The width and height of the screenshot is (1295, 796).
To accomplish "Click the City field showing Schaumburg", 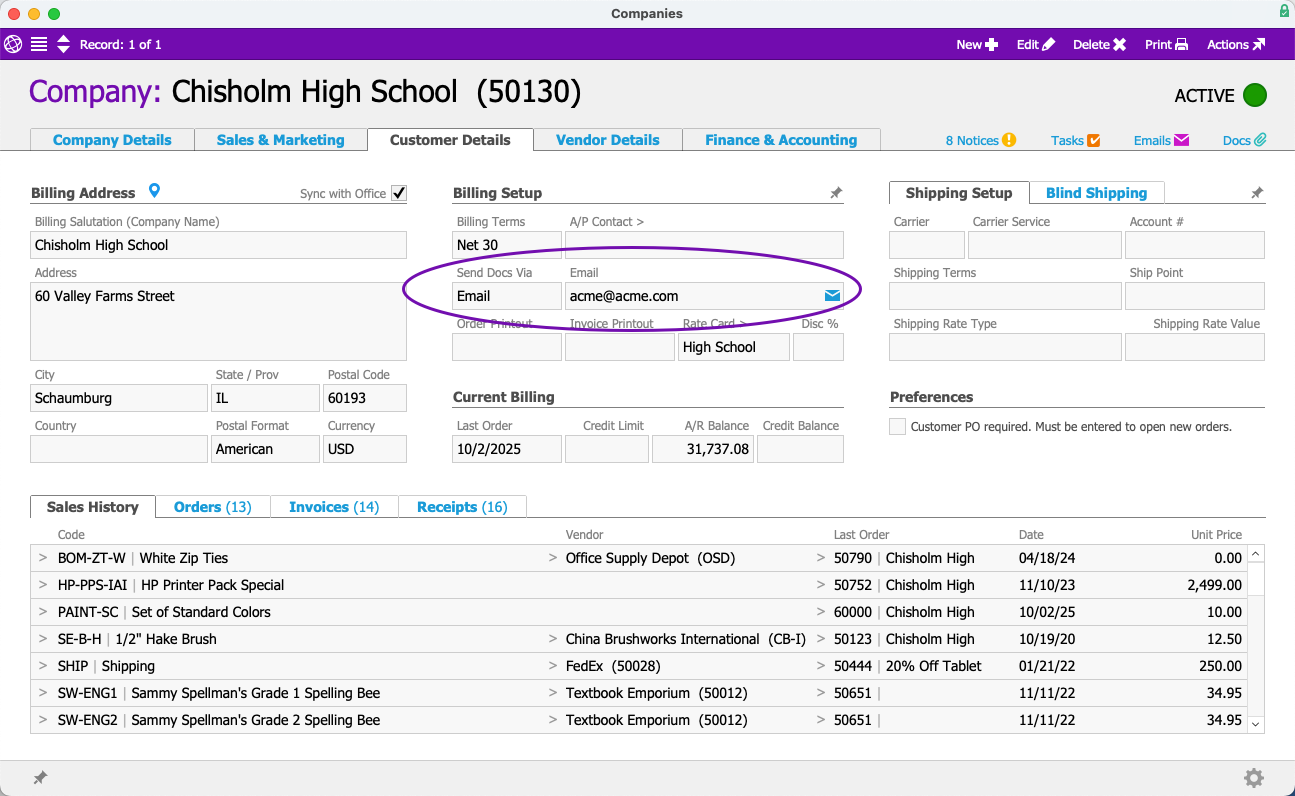I will point(119,398).
